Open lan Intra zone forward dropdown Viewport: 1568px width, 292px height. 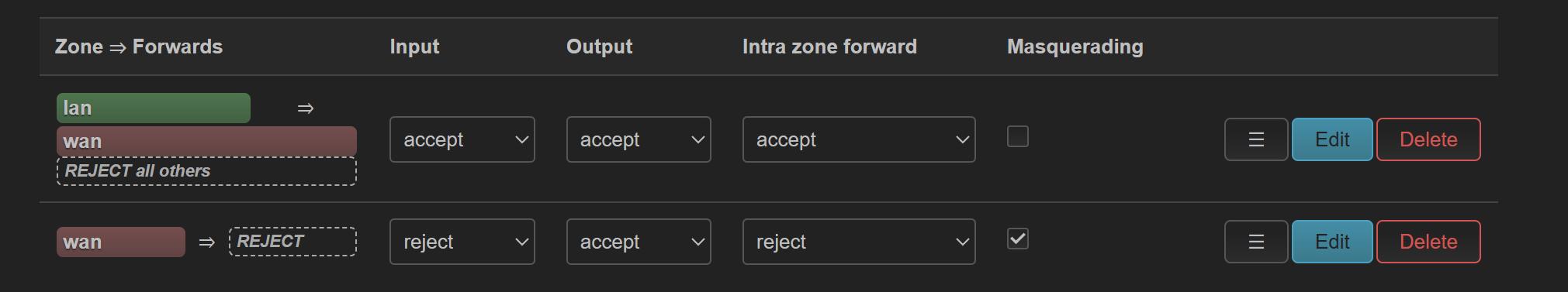[859, 139]
